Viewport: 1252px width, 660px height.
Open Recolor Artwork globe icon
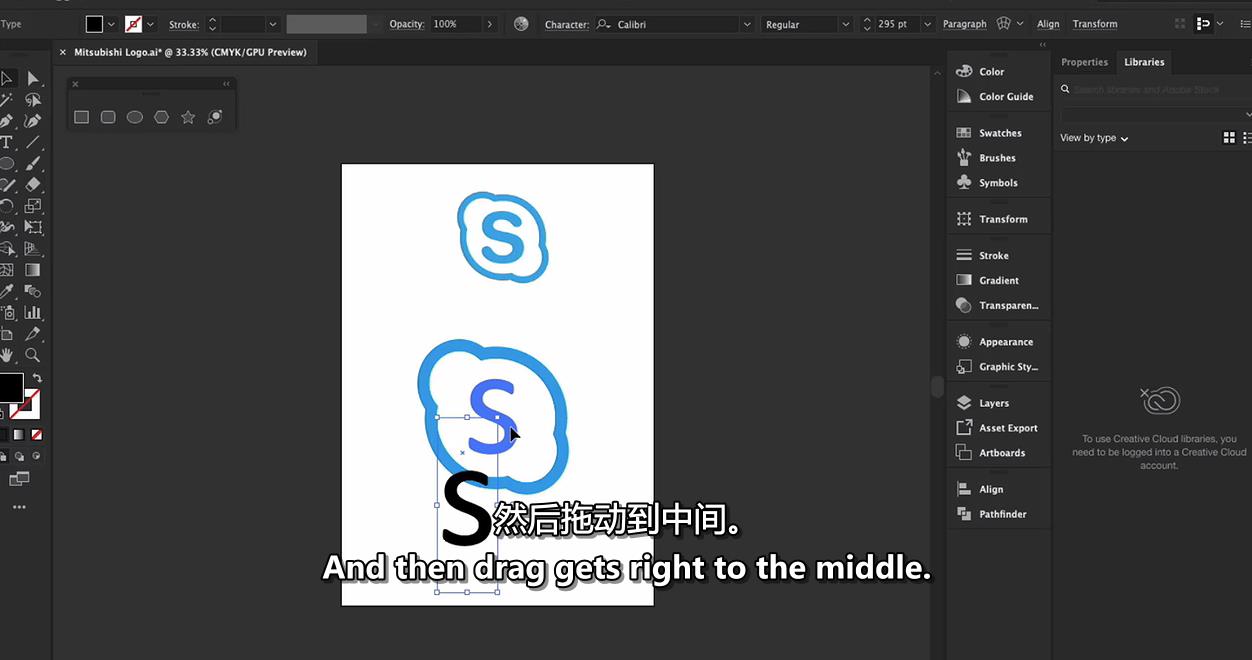coord(521,24)
